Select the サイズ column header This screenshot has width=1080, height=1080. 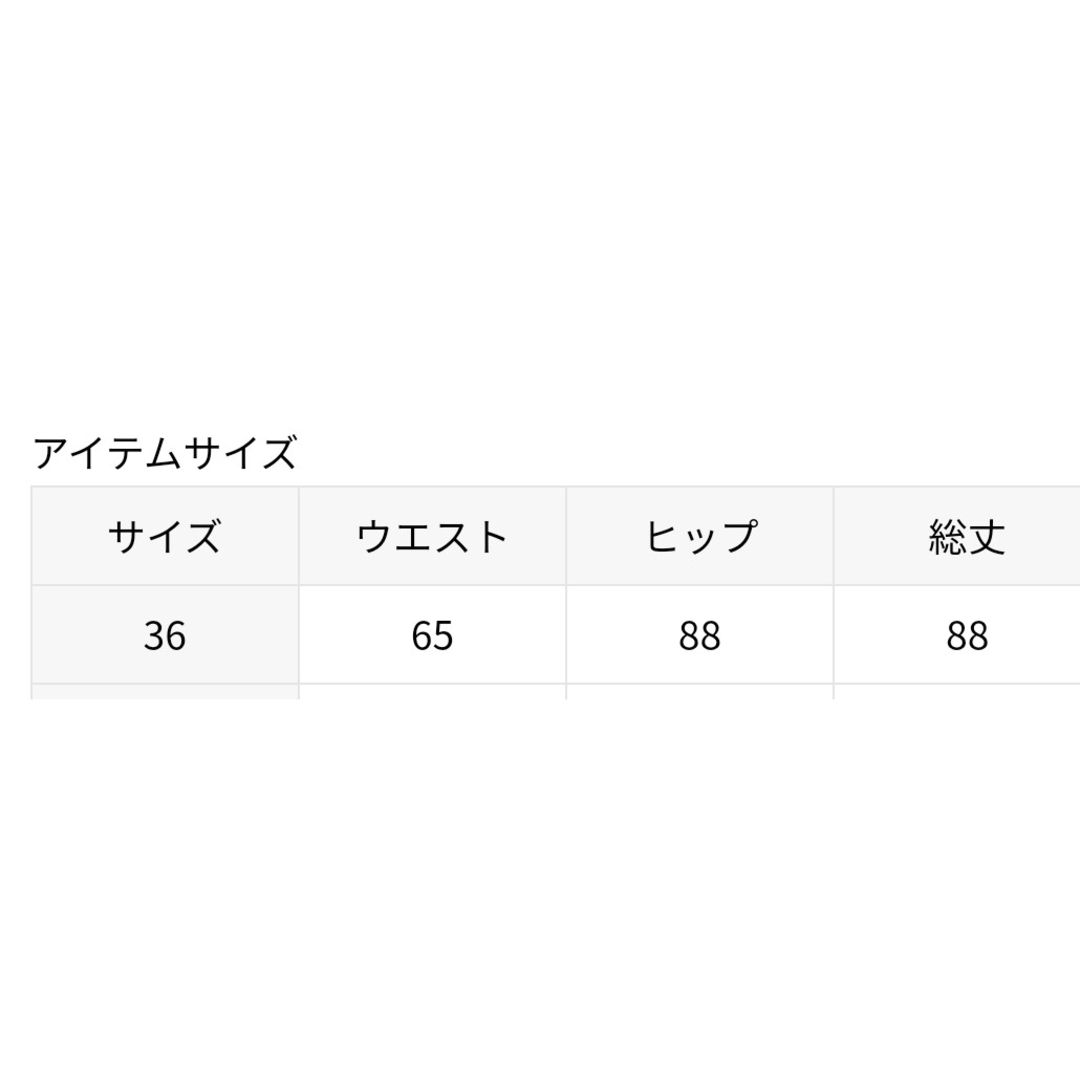(x=165, y=536)
